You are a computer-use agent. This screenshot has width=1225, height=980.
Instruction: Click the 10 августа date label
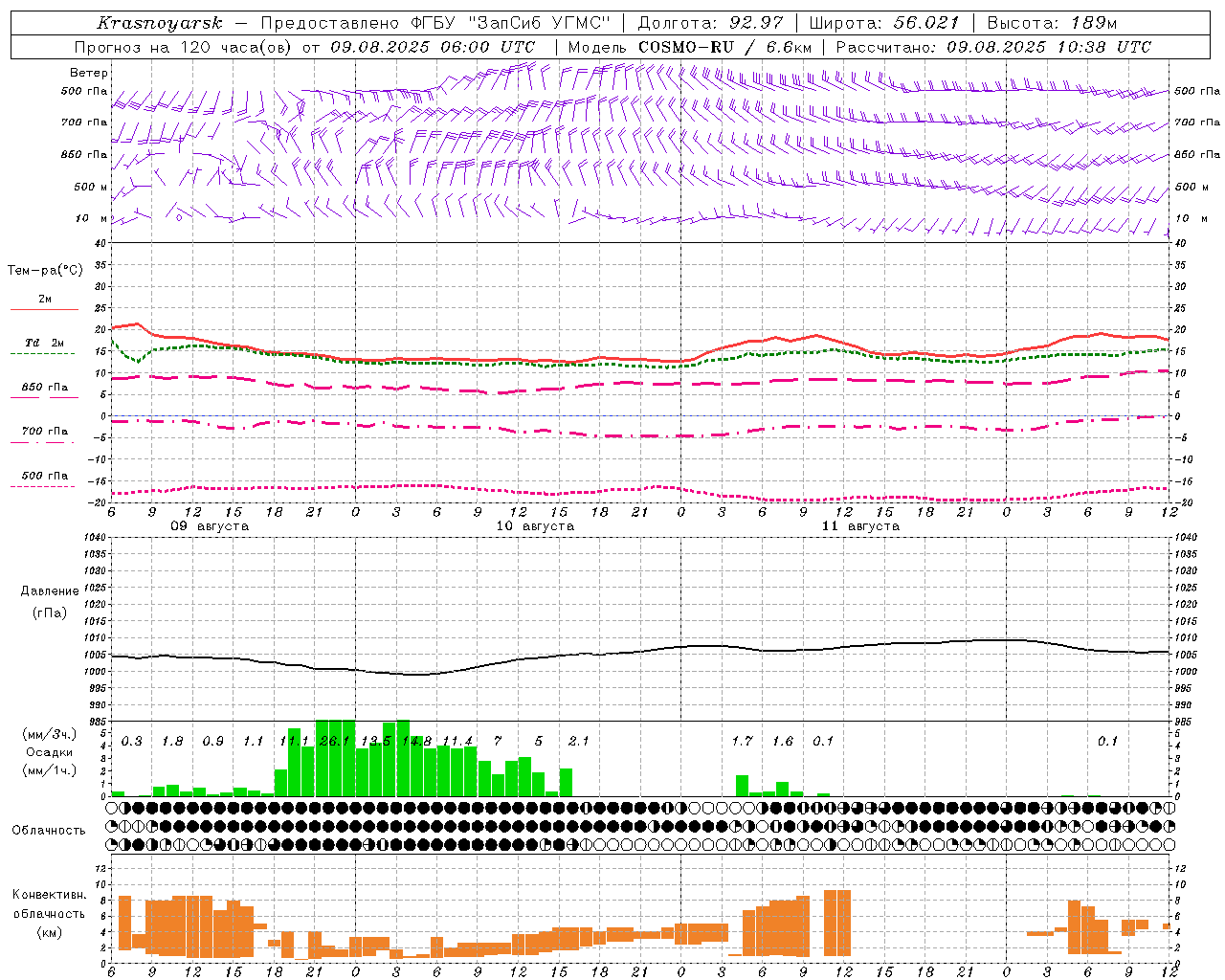pos(535,526)
